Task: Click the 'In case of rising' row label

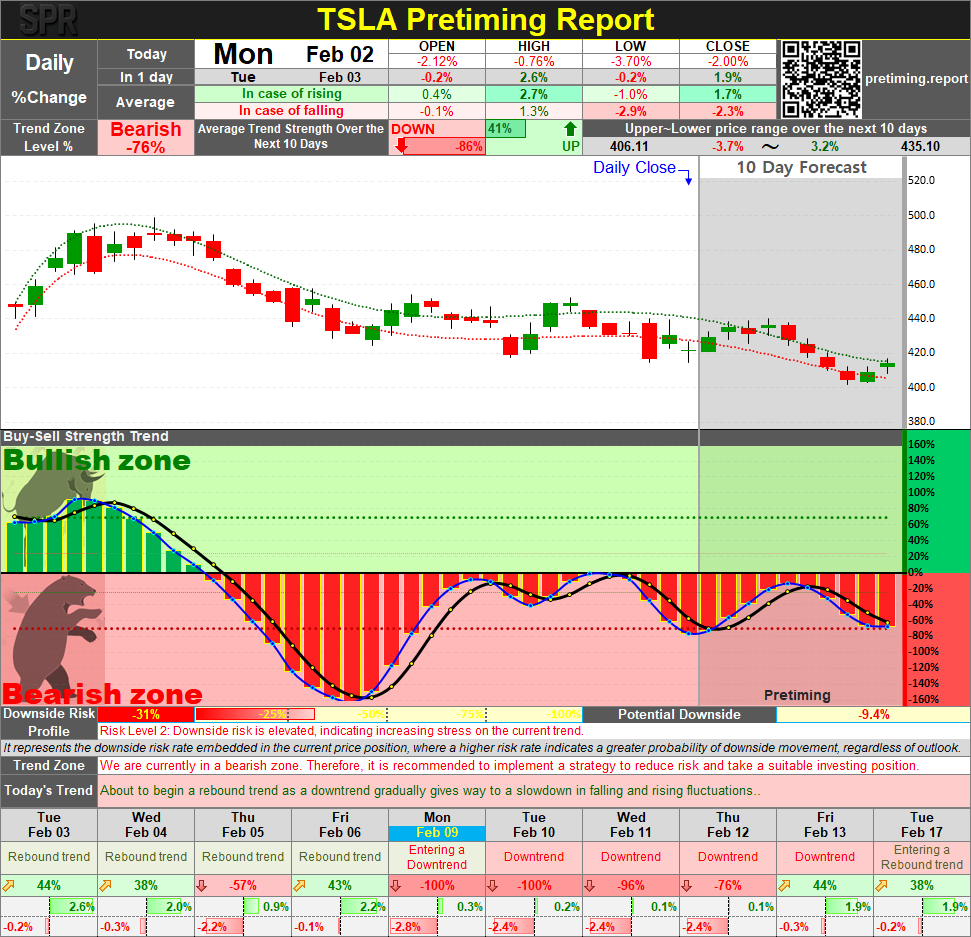Action: (x=292, y=94)
